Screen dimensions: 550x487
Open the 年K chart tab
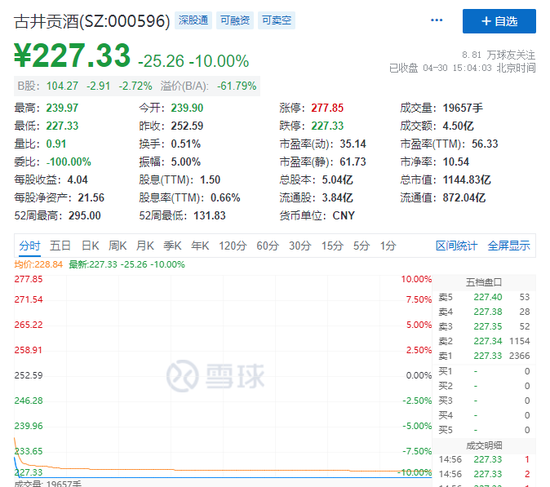200,246
